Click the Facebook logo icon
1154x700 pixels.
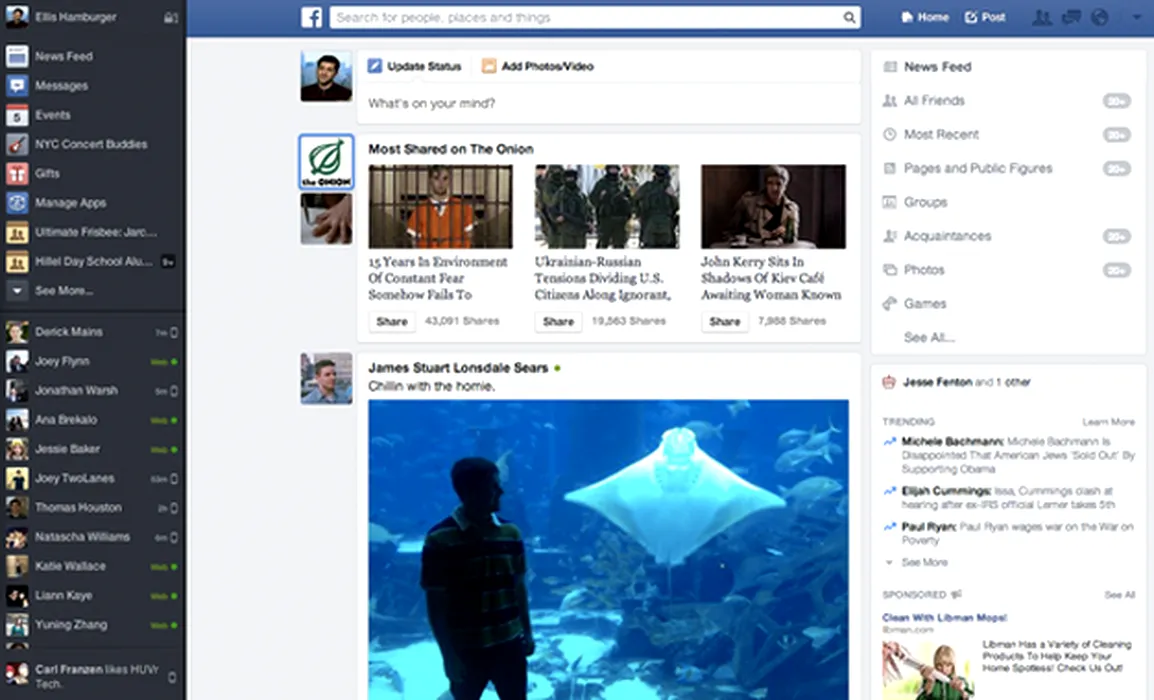[312, 17]
